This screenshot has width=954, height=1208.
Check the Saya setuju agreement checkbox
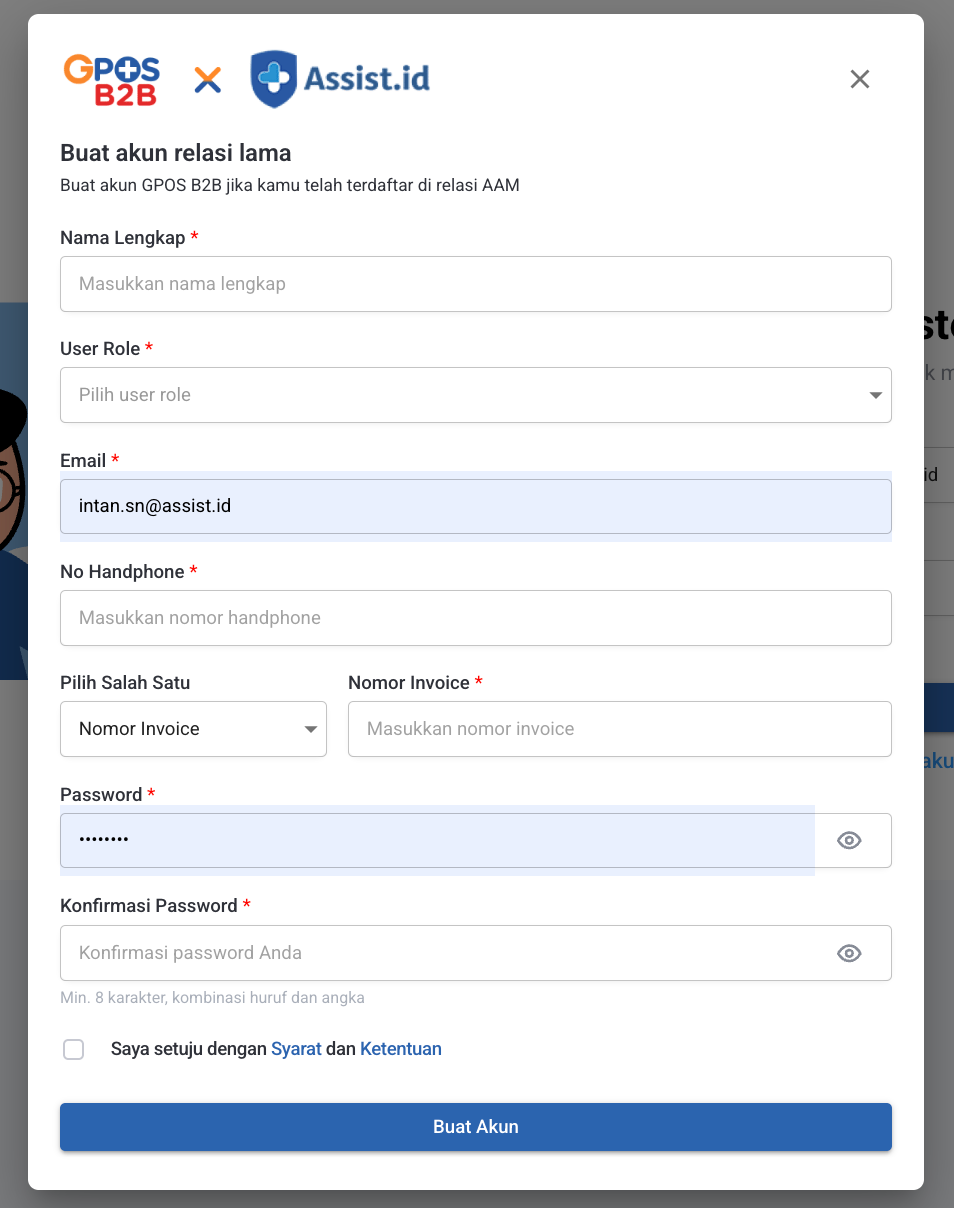click(74, 1049)
